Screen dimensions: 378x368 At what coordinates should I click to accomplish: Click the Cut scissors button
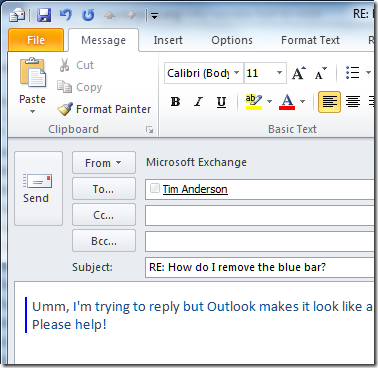click(76, 65)
